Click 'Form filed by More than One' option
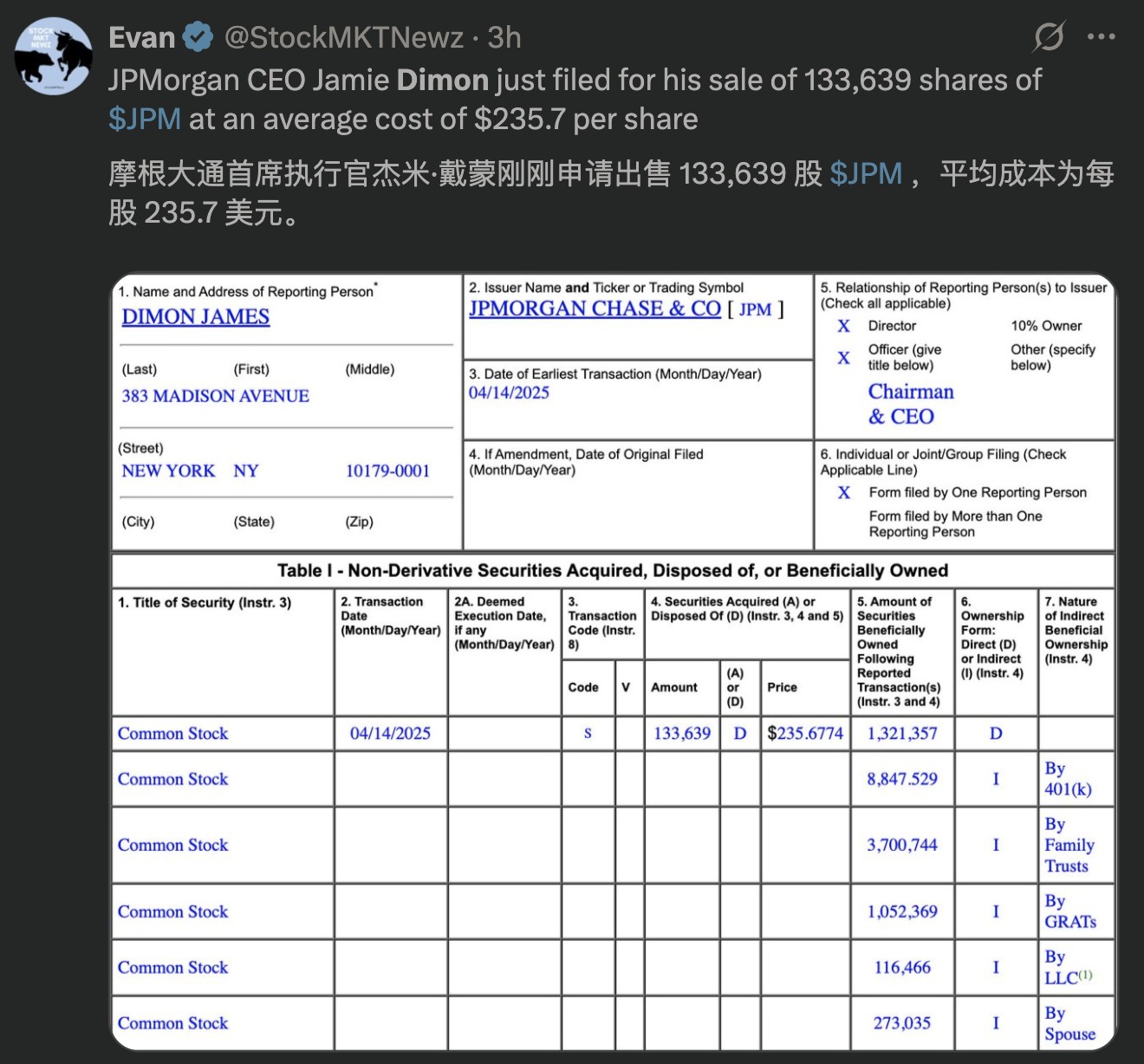The image size is (1144, 1064). [956, 523]
